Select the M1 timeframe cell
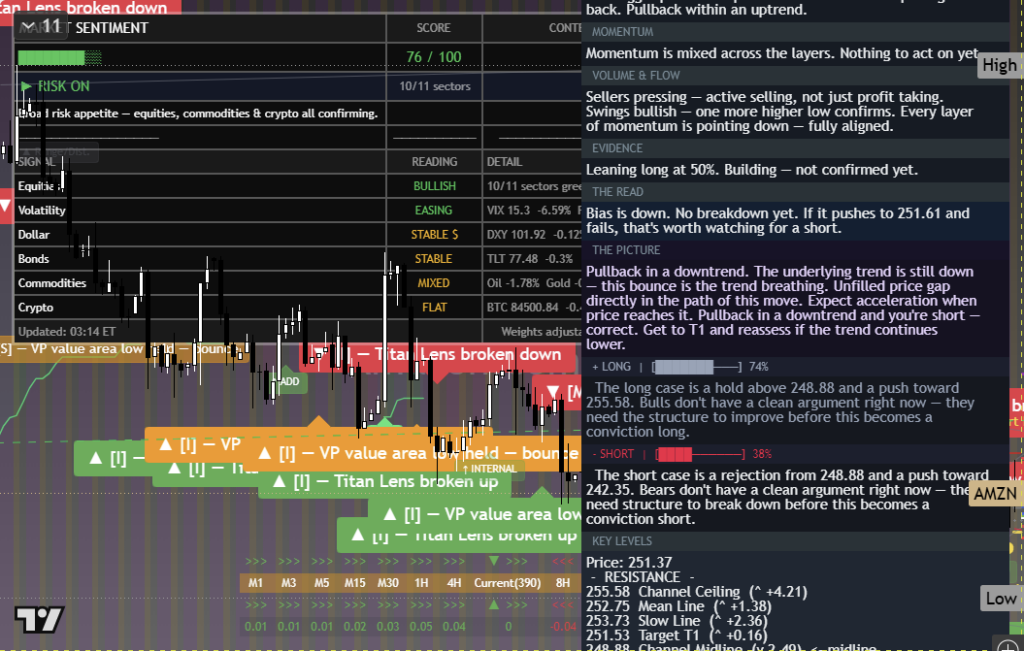This screenshot has height=651, width=1024. point(255,582)
